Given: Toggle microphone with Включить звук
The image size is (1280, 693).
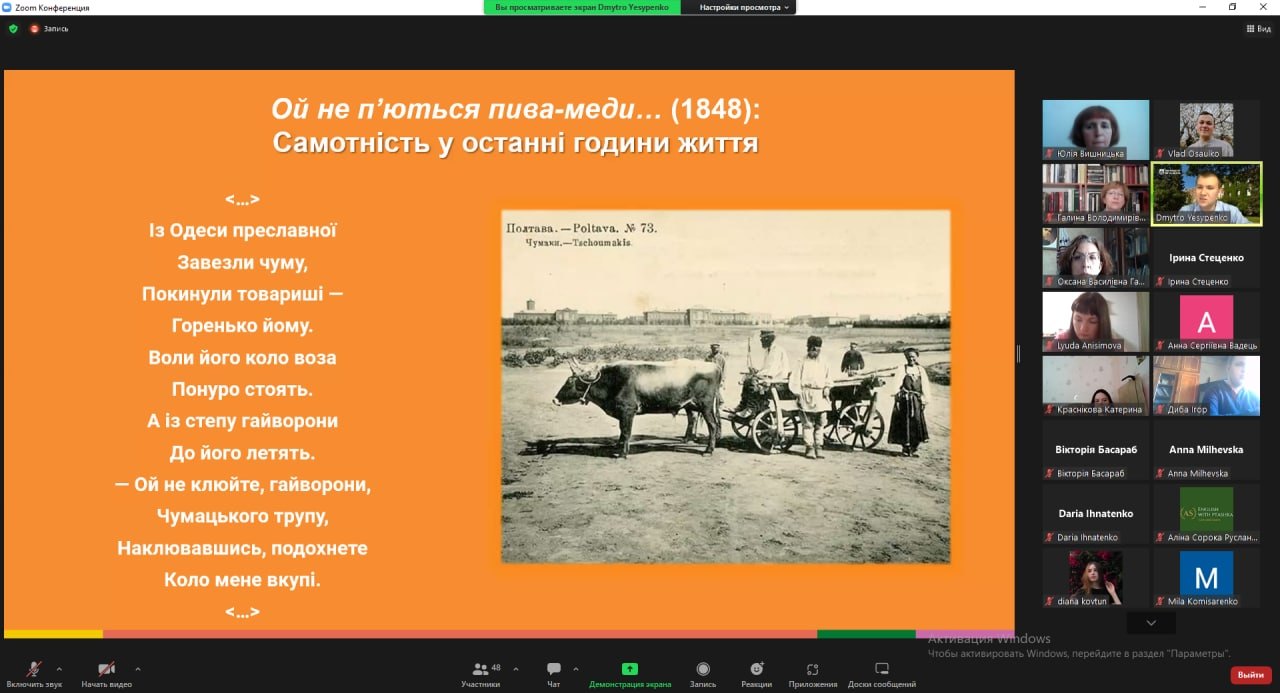Looking at the screenshot, I should 34,674.
